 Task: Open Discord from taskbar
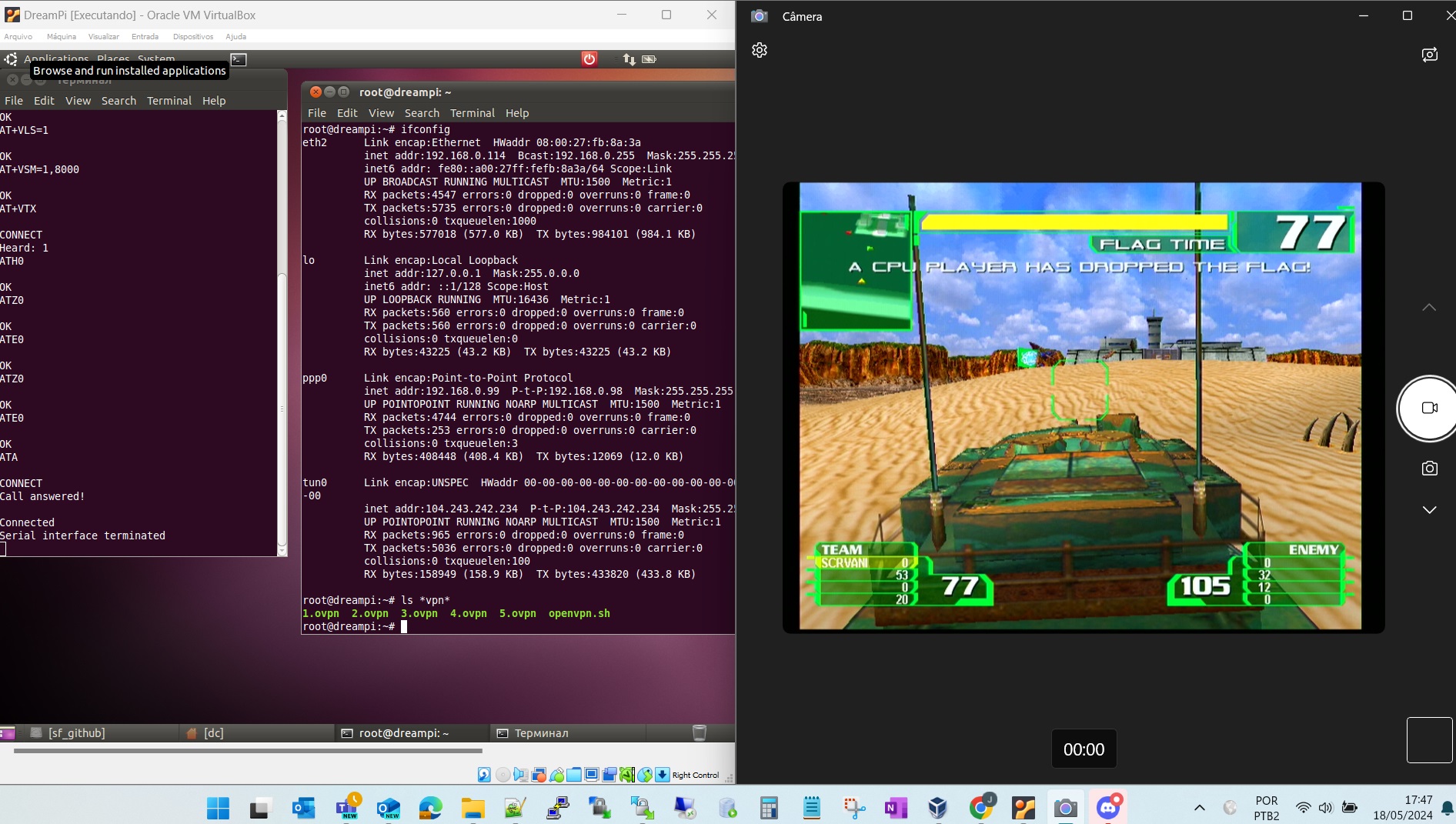point(1108,808)
